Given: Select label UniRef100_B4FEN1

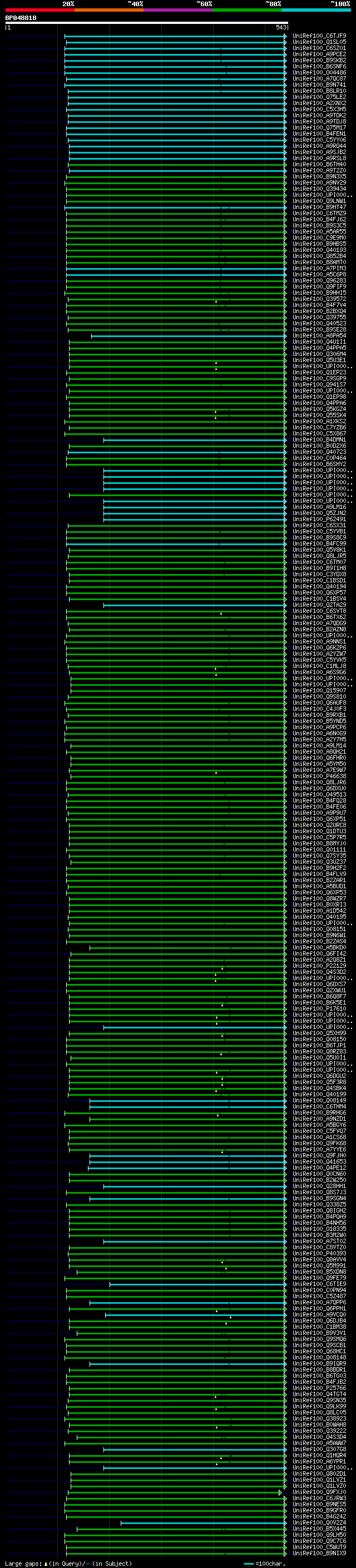Looking at the screenshot, I should 319,133.
